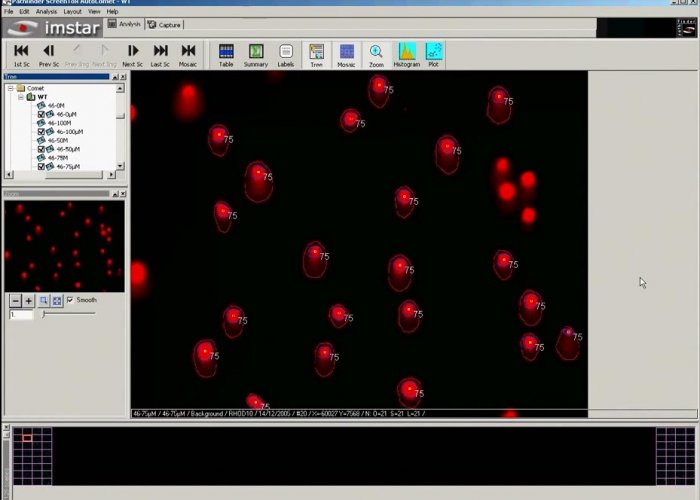Collapse the WT tree node

click(x=21, y=97)
